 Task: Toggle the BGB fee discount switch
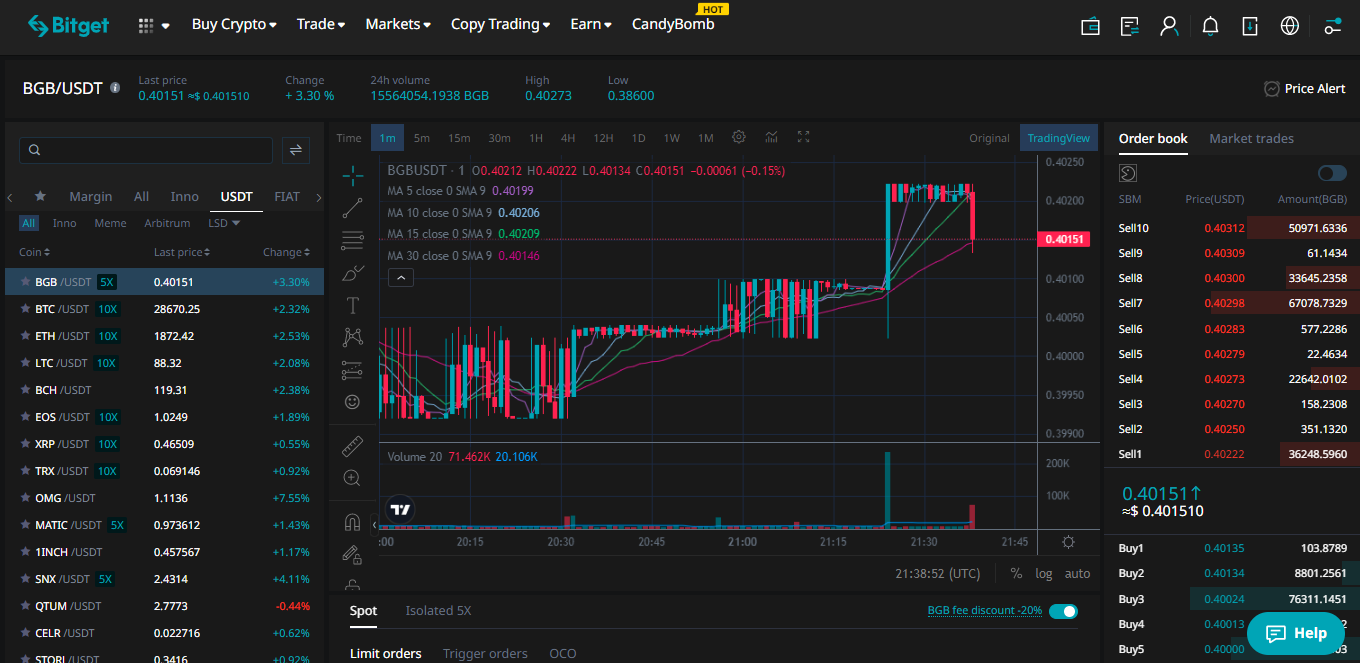point(1063,611)
